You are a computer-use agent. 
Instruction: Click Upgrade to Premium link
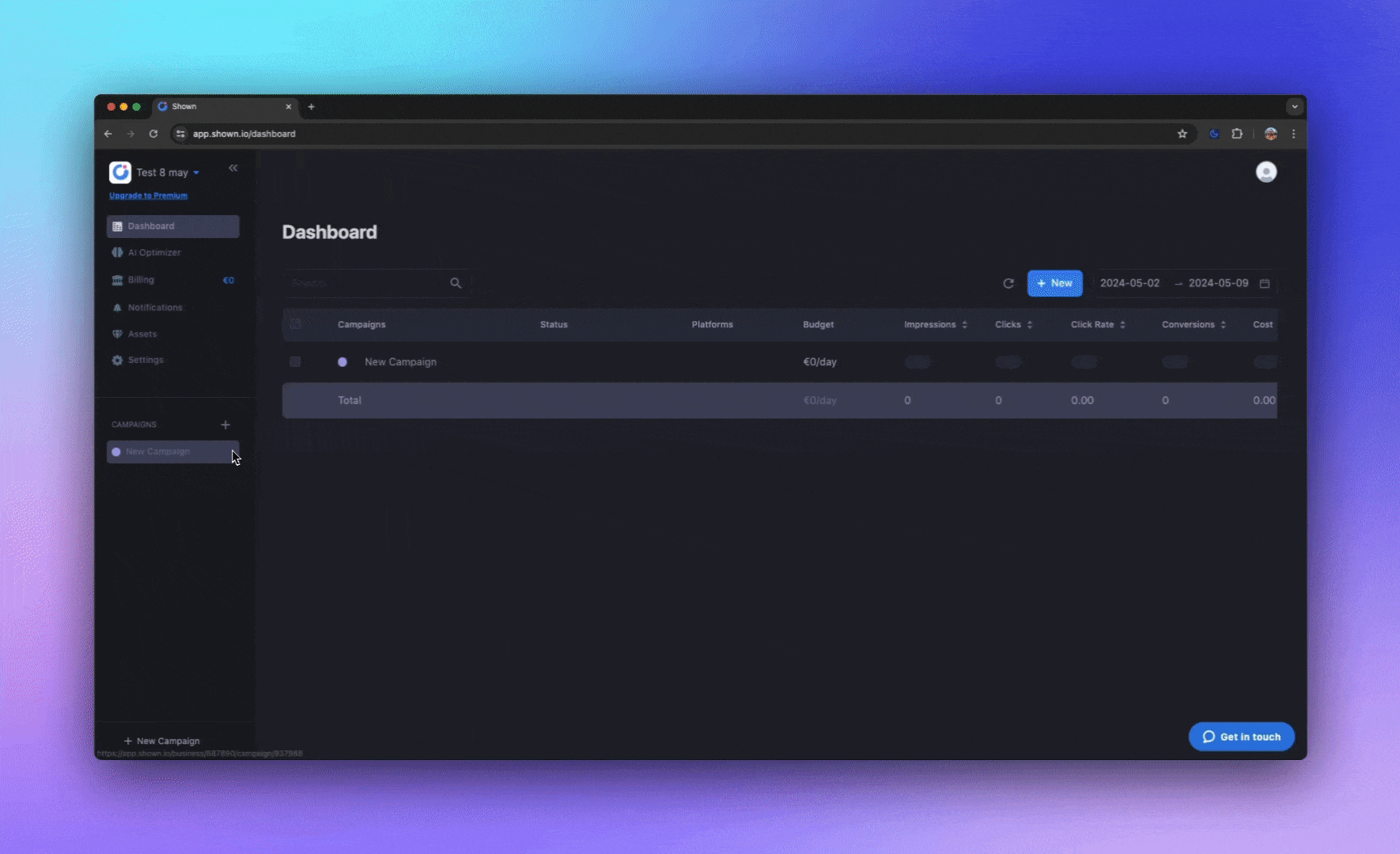pos(148,196)
